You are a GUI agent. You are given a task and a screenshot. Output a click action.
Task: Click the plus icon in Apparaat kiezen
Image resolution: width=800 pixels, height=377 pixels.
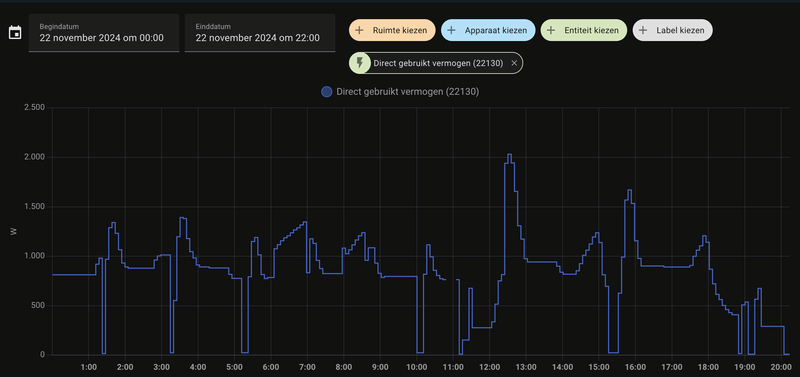click(x=451, y=30)
